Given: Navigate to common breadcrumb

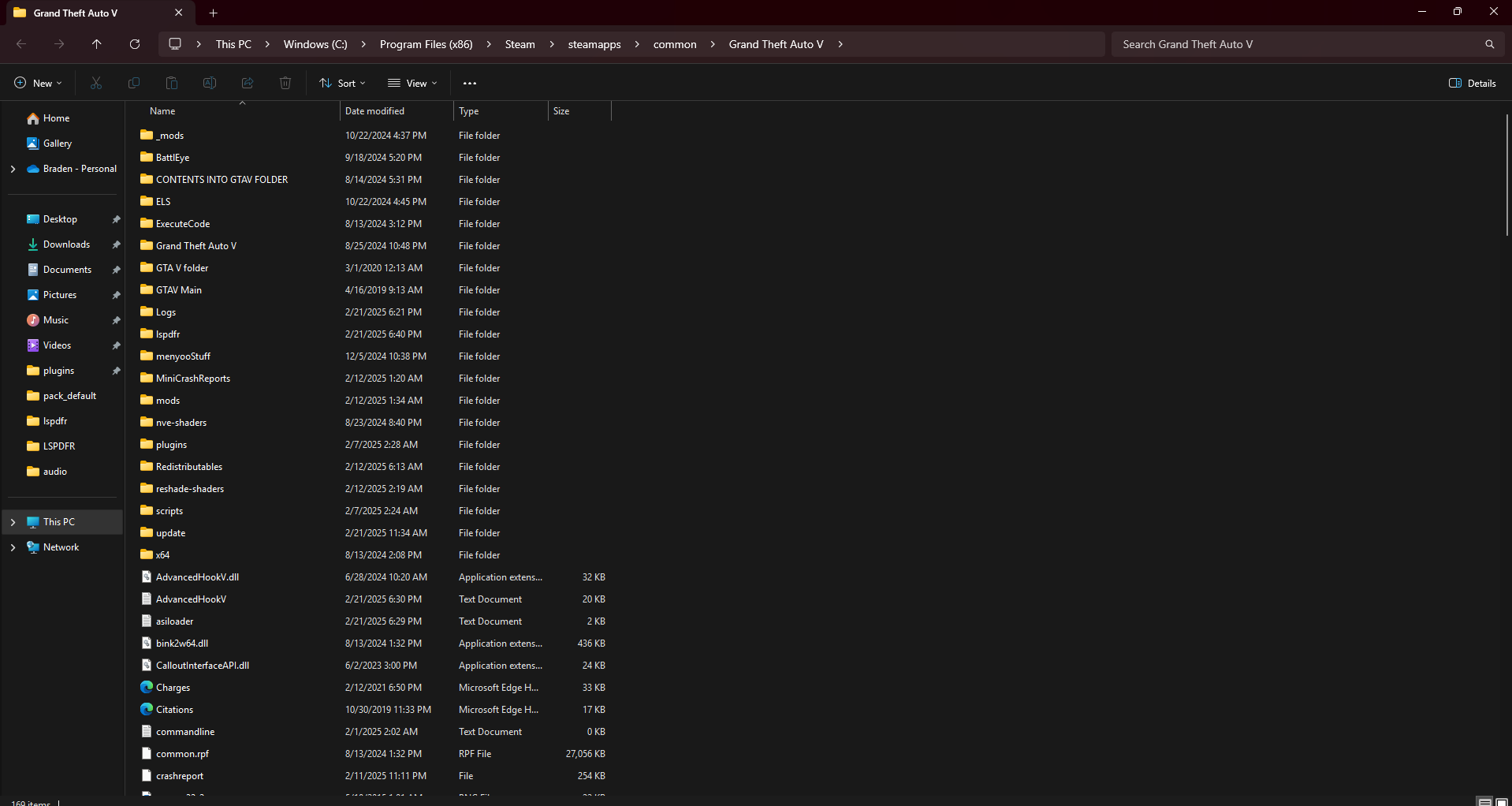Looking at the screenshot, I should (x=675, y=44).
